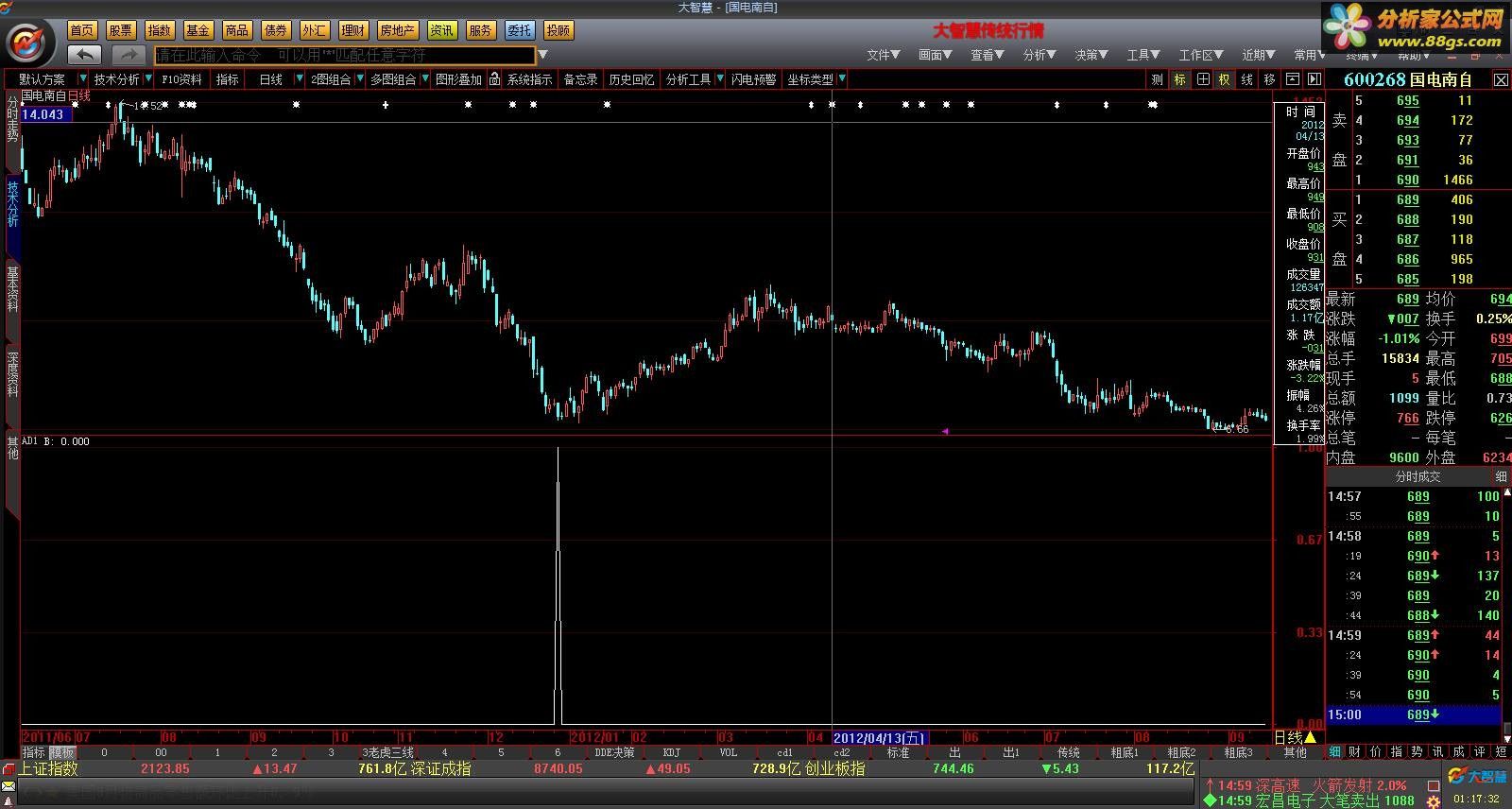Go forward with the right arrow
Viewport: 1512px width, 809px height.
pyautogui.click(x=129, y=55)
